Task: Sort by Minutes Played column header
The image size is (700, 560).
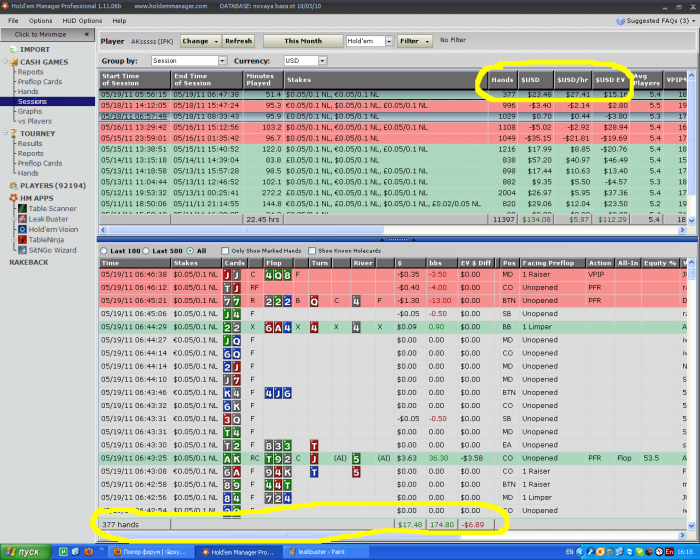Action: (263, 80)
